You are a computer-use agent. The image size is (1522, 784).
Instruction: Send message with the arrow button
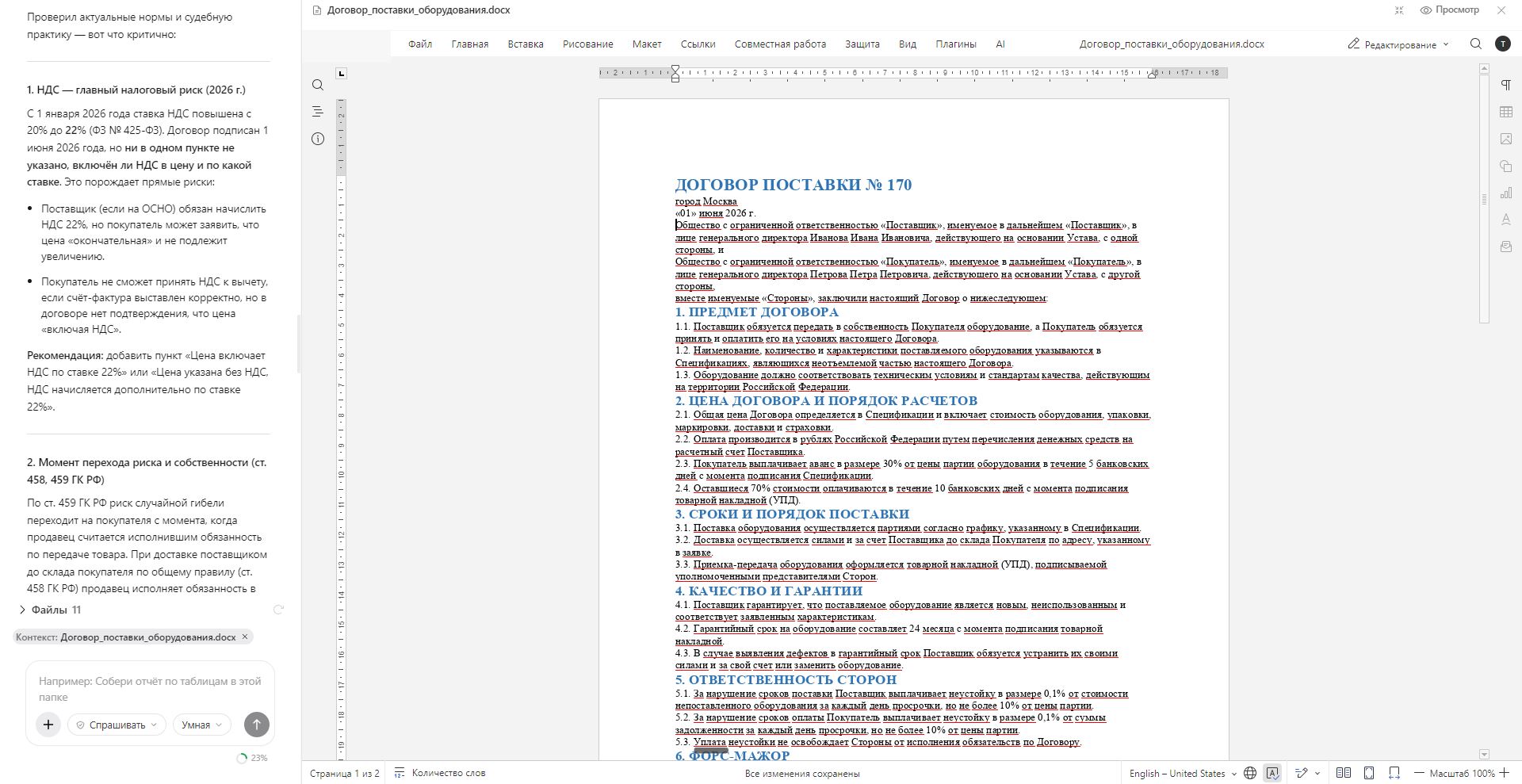coord(256,725)
